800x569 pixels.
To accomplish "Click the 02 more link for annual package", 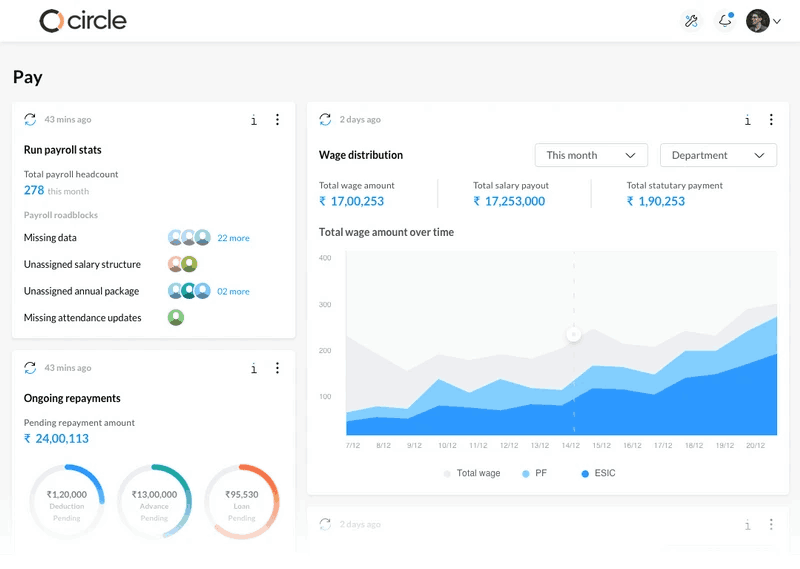I will [233, 291].
